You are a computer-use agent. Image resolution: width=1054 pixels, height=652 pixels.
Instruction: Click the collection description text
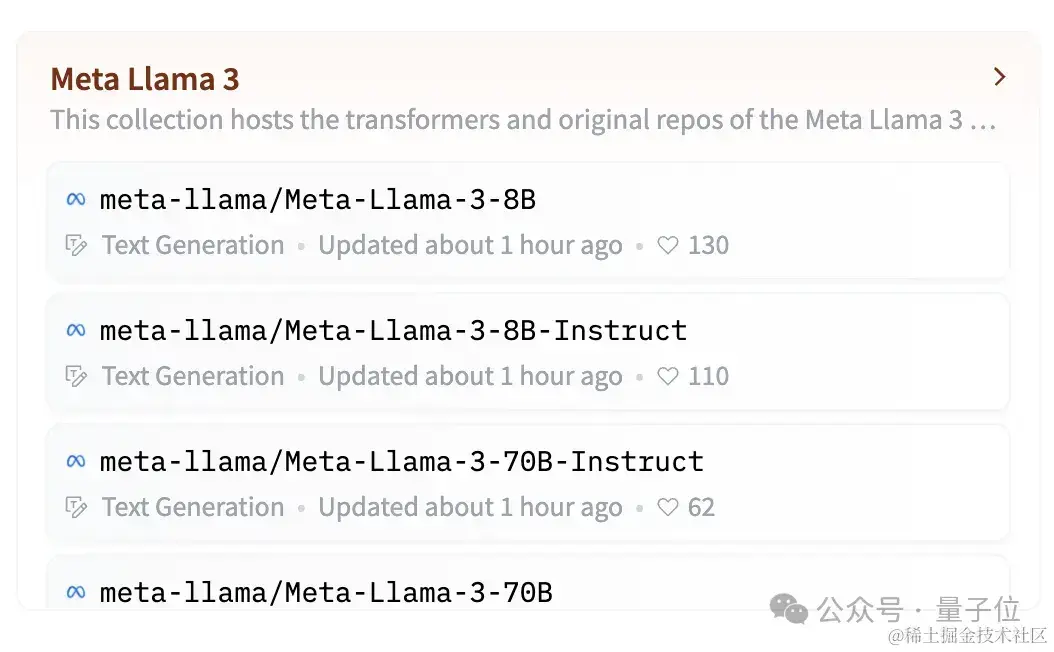click(x=522, y=121)
